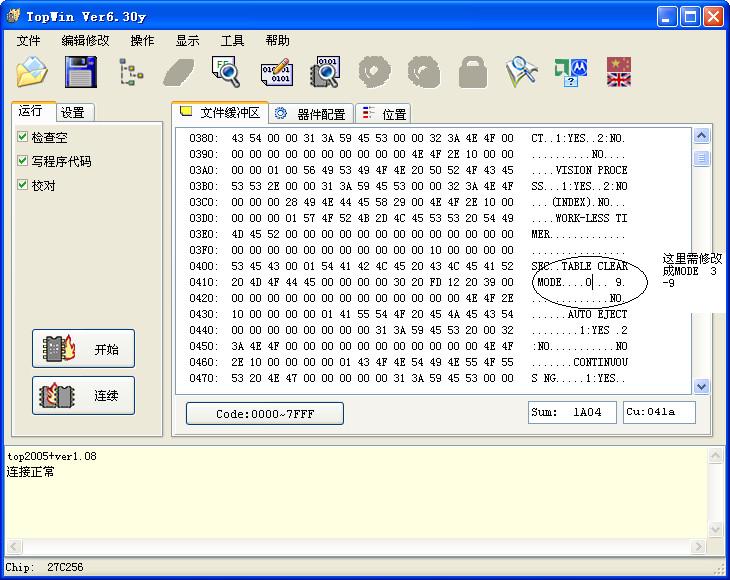Image resolution: width=730 pixels, height=580 pixels.
Task: Click hex view scrollbar down arrow
Action: point(701,386)
